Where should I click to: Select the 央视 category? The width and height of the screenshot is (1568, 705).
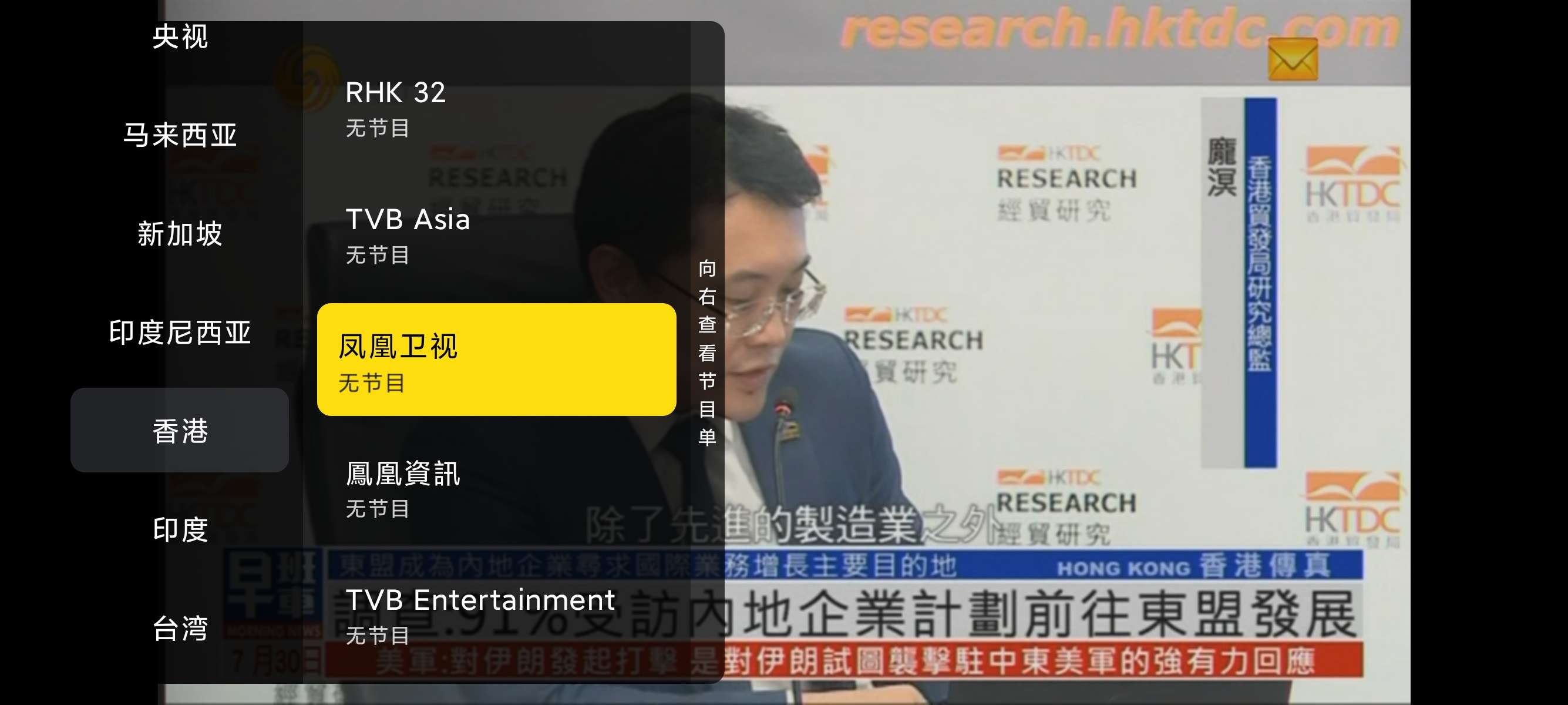[x=180, y=36]
